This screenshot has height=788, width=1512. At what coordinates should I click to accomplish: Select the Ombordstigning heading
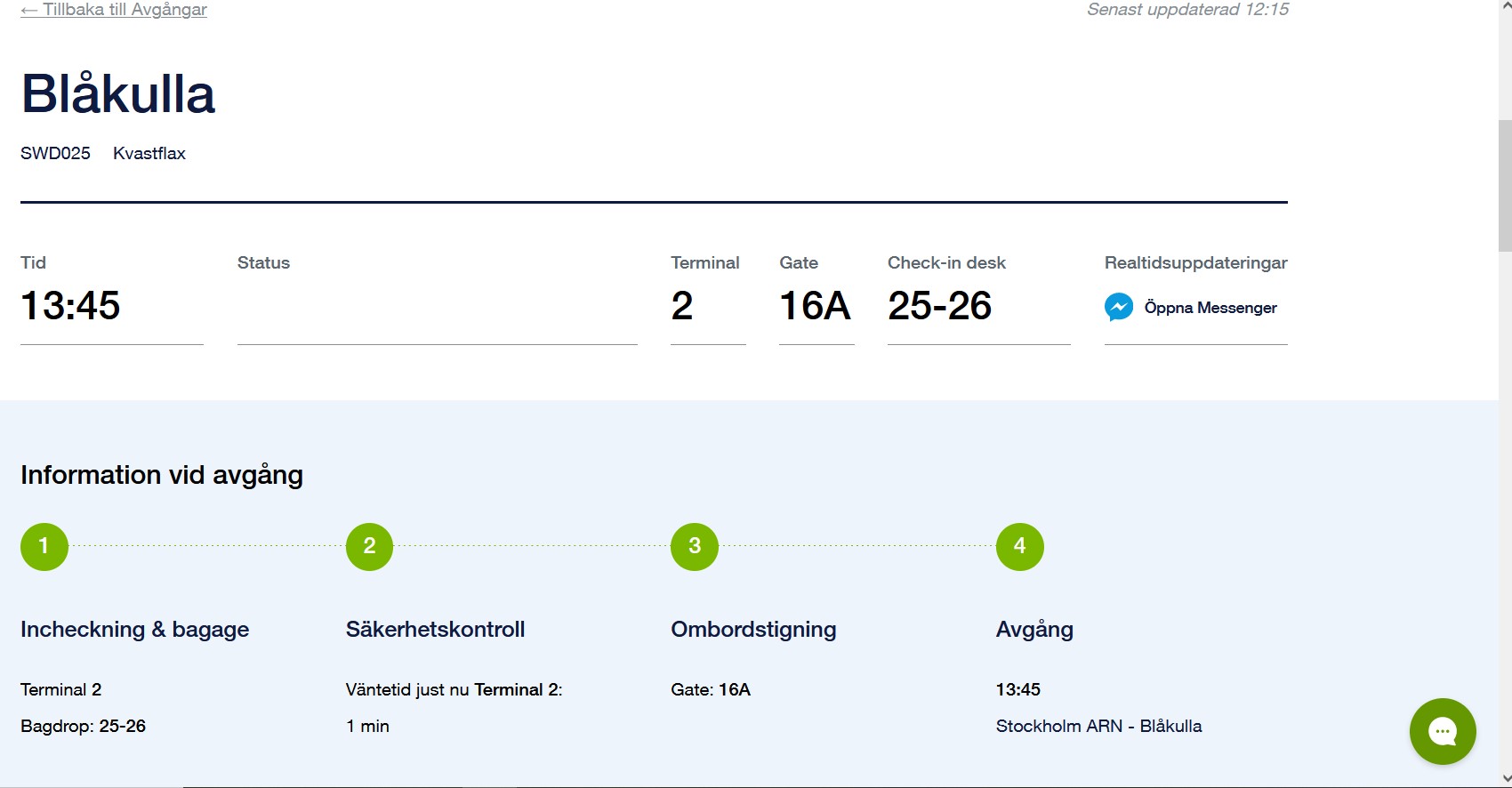coord(753,630)
